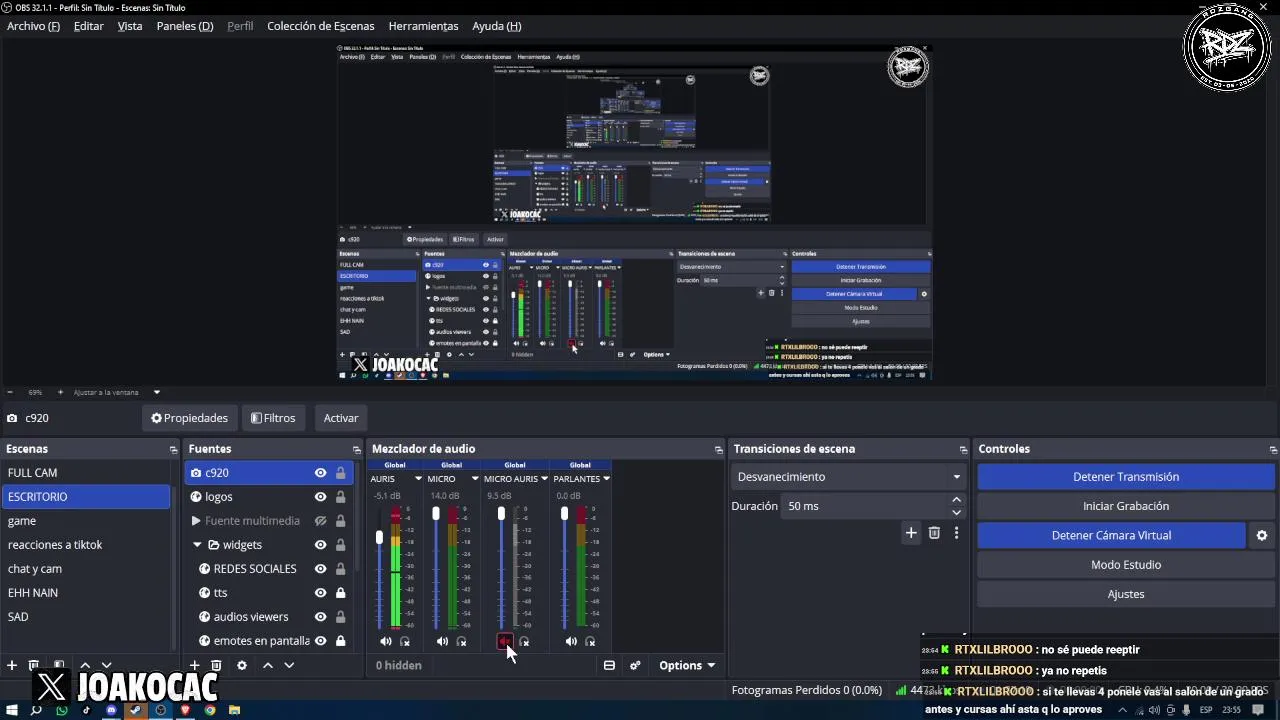Click the MICRO volume fader handle
The height and width of the screenshot is (720, 1280).
tap(436, 513)
